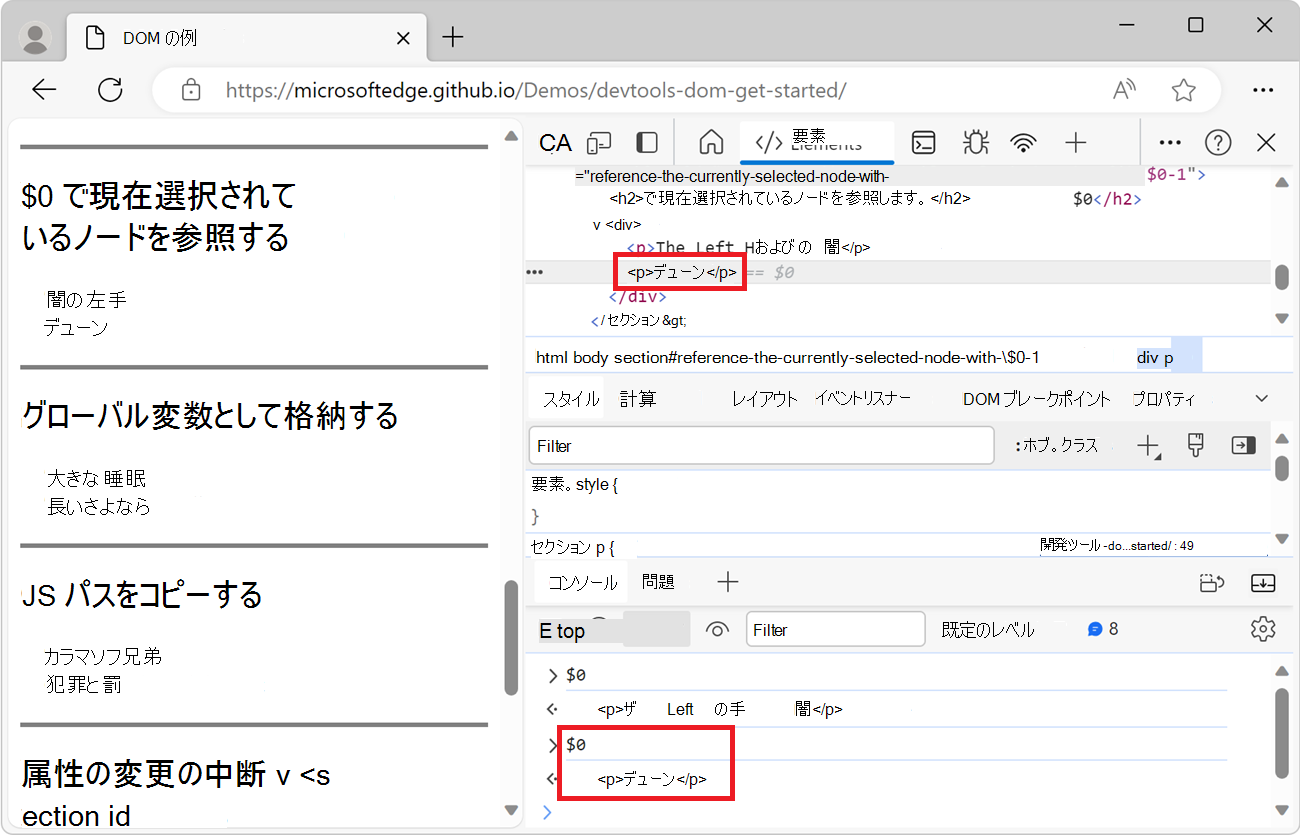
Task: Collapse the expanded div node in Elements
Action: coord(595,224)
